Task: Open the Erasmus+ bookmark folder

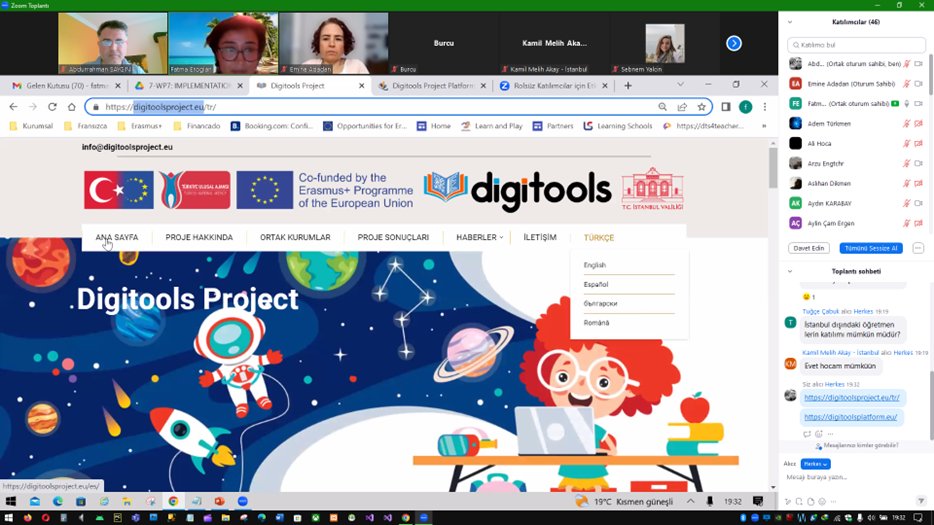Action: [x=140, y=126]
